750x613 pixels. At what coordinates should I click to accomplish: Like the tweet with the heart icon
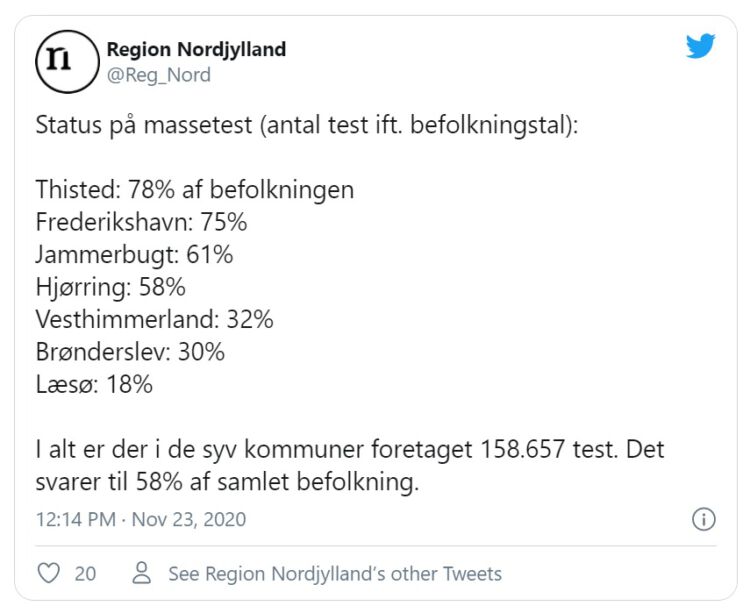tap(48, 573)
